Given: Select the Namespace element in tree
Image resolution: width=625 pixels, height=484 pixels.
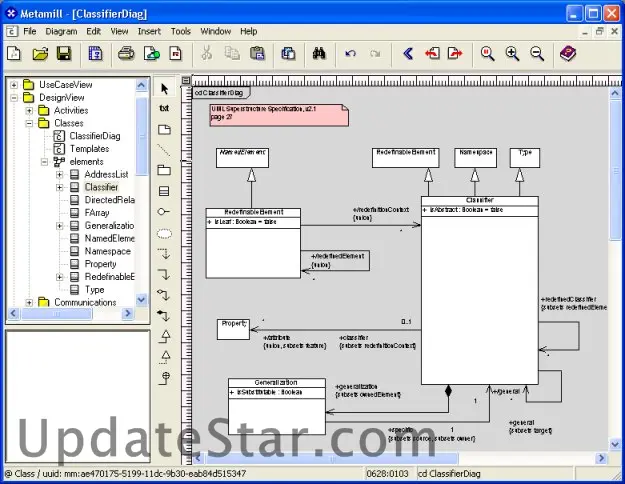Looking at the screenshot, I should 108,251.
